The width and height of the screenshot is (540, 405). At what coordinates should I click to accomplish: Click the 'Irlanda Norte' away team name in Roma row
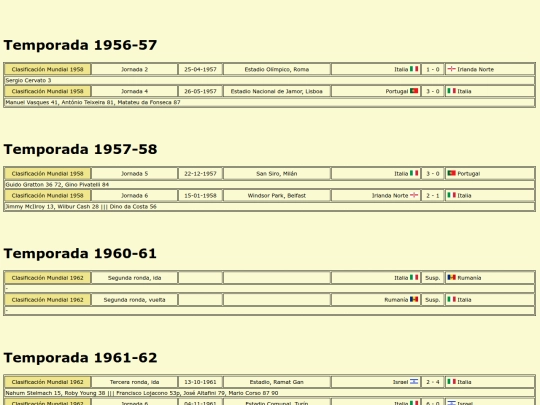[476, 69]
